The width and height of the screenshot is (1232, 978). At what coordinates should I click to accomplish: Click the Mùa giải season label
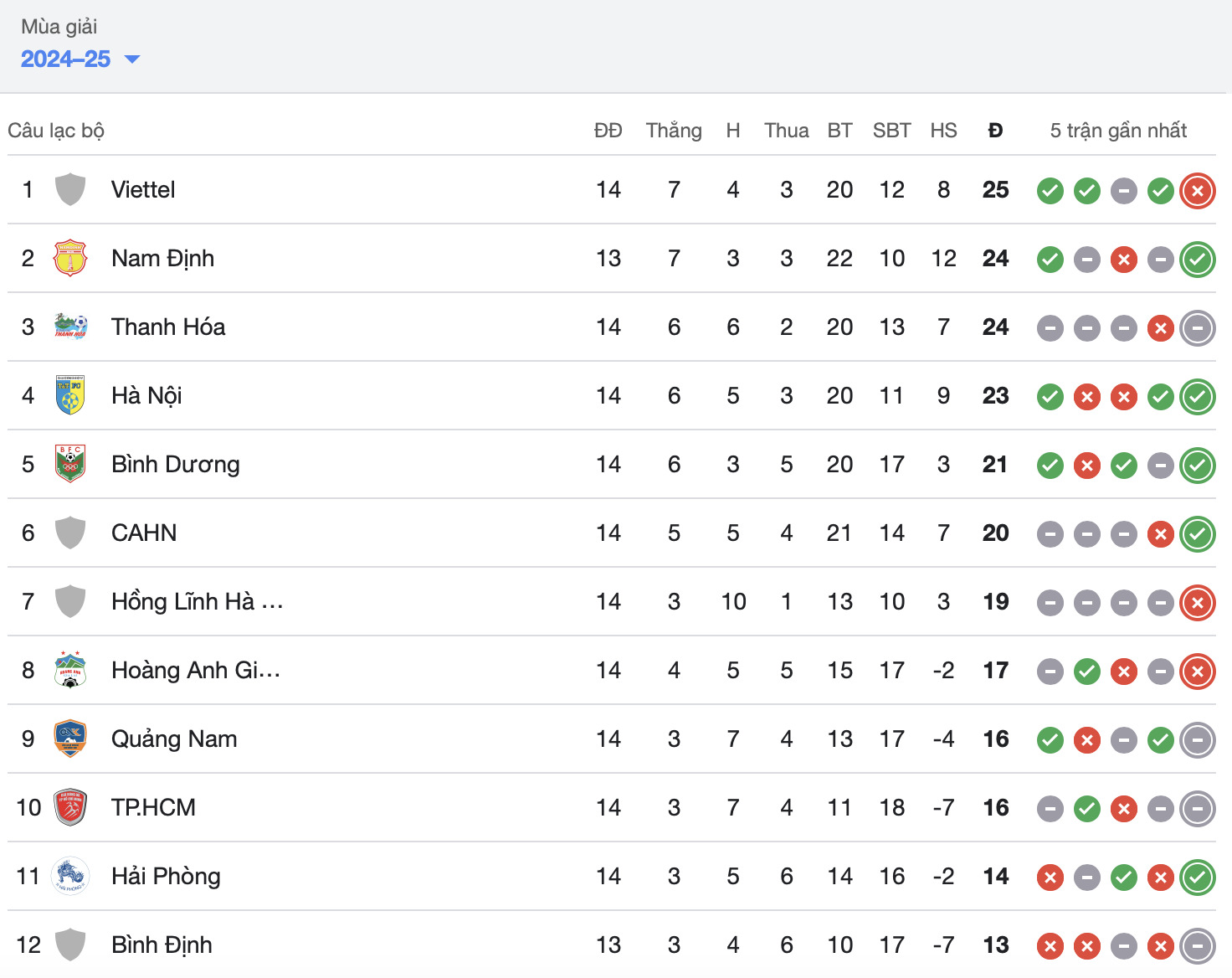[x=59, y=27]
